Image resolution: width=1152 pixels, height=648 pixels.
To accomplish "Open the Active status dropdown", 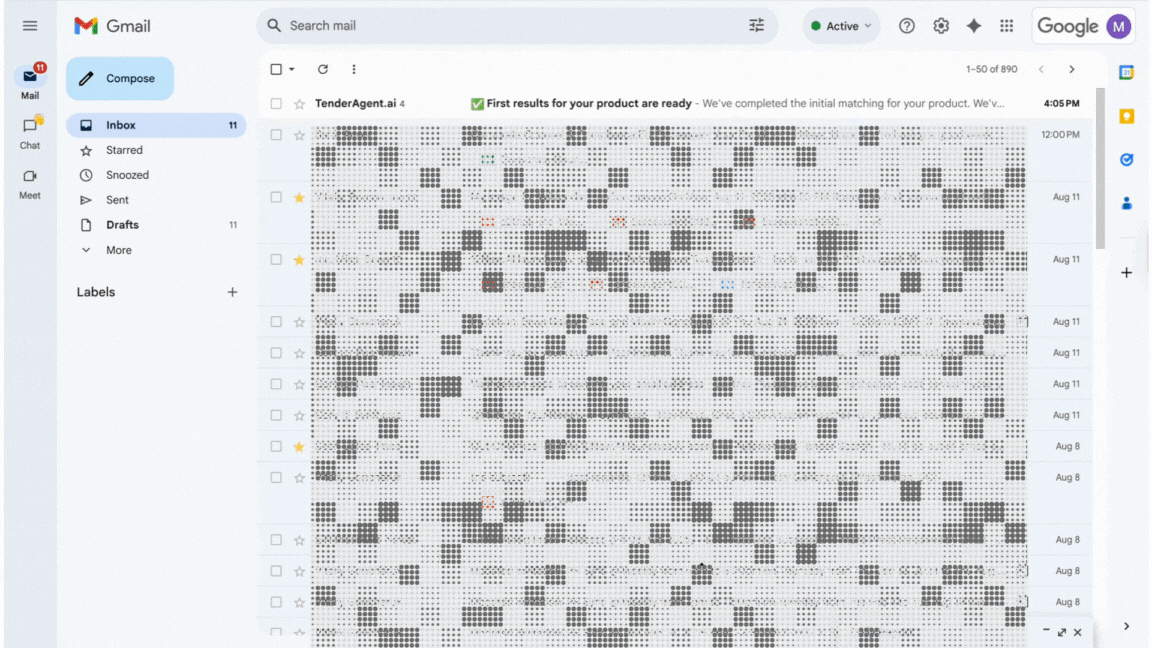I will click(841, 26).
